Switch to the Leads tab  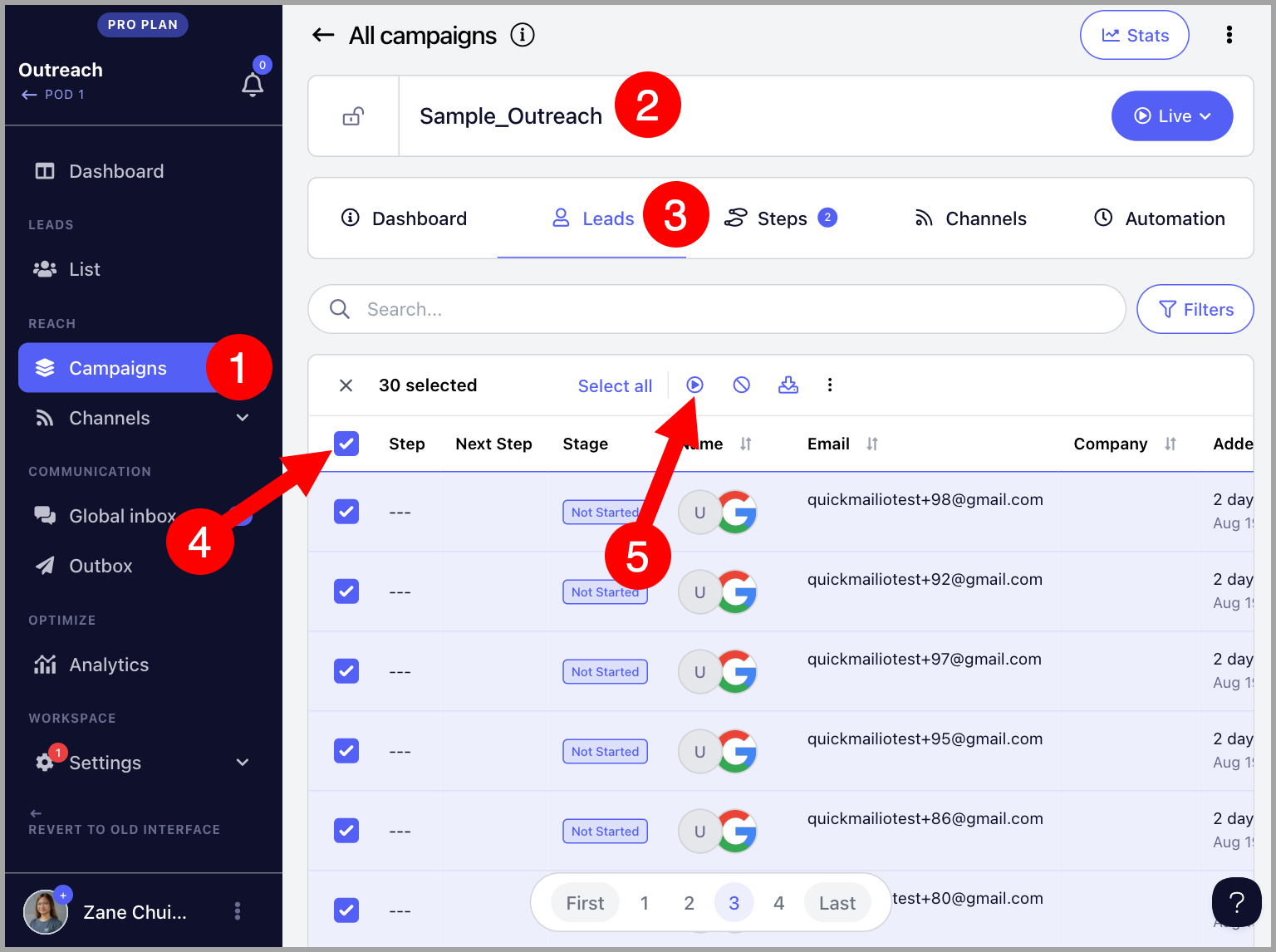(x=592, y=218)
